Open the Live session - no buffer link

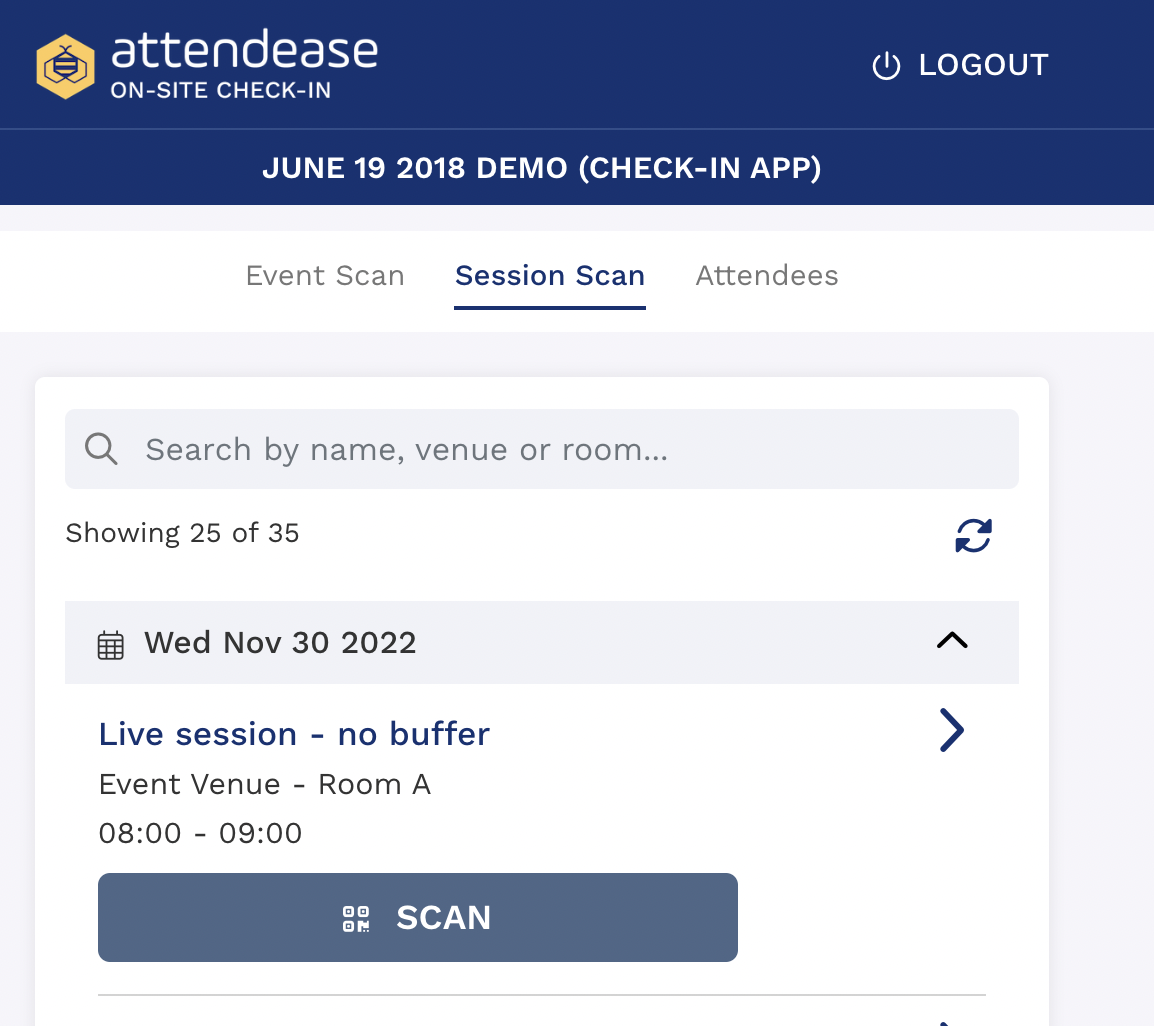294,733
